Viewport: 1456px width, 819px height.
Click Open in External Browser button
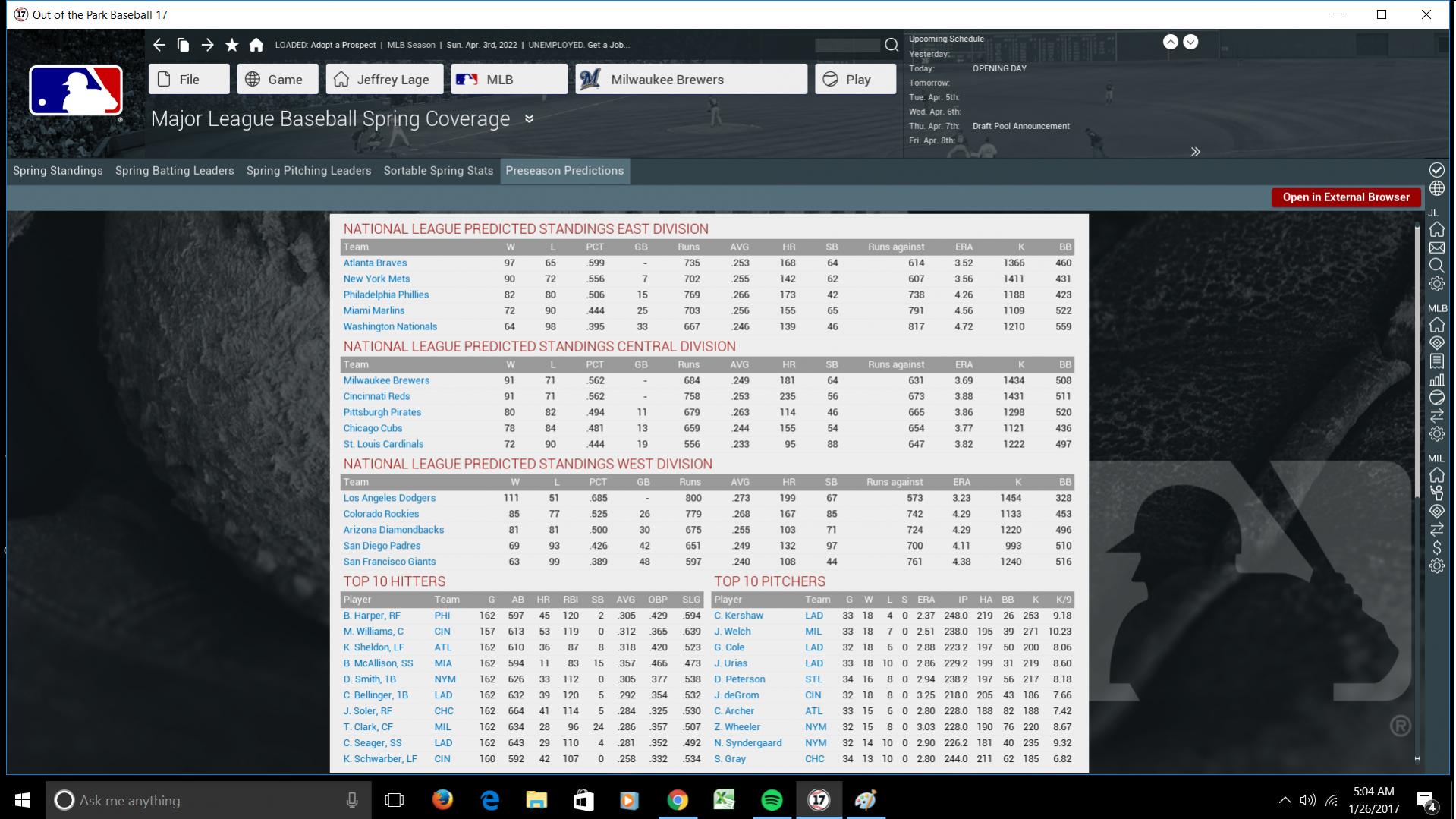coord(1346,197)
